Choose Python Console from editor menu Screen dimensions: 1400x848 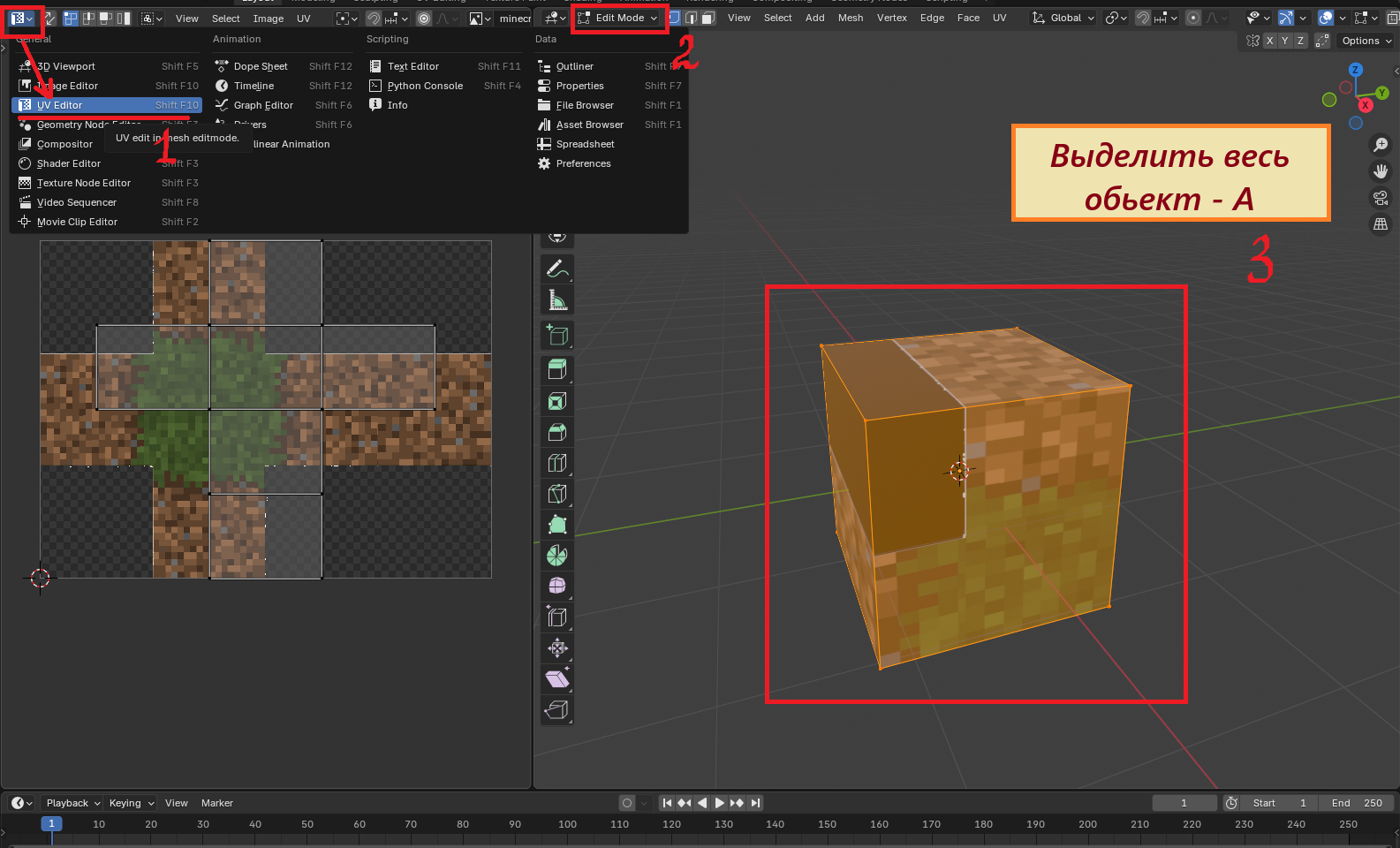pyautogui.click(x=444, y=86)
